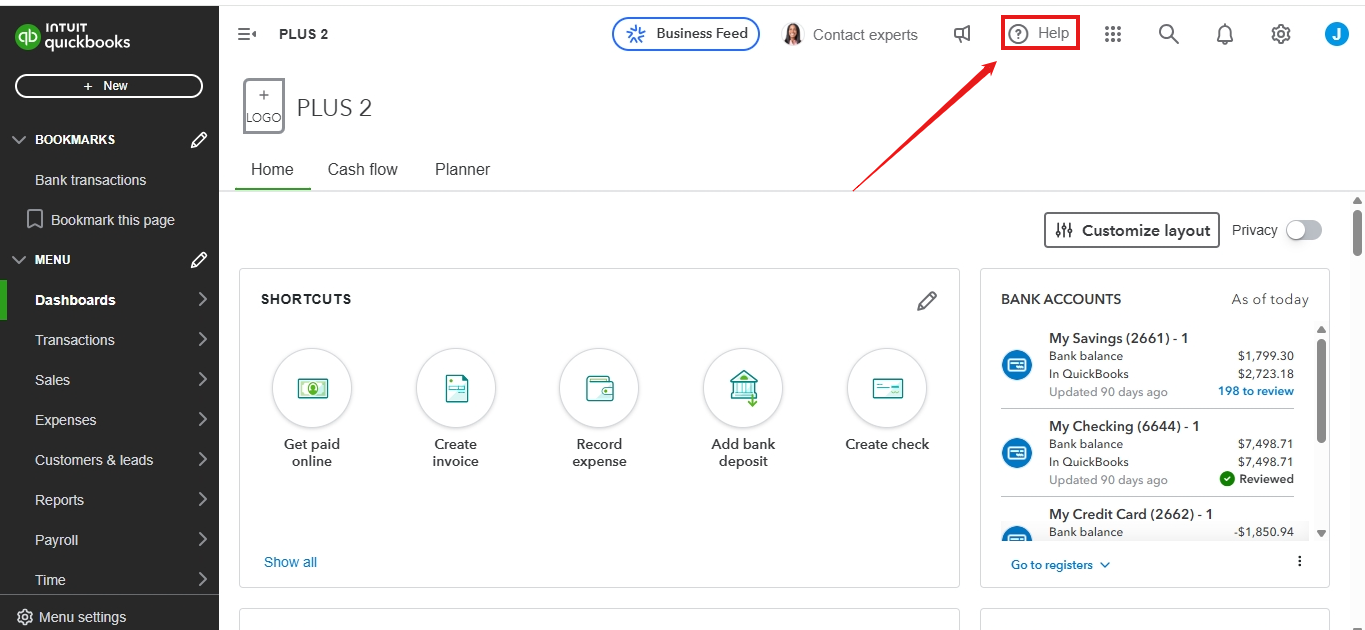The height and width of the screenshot is (630, 1365).
Task: Toggle the Privacy switch
Action: (1304, 230)
